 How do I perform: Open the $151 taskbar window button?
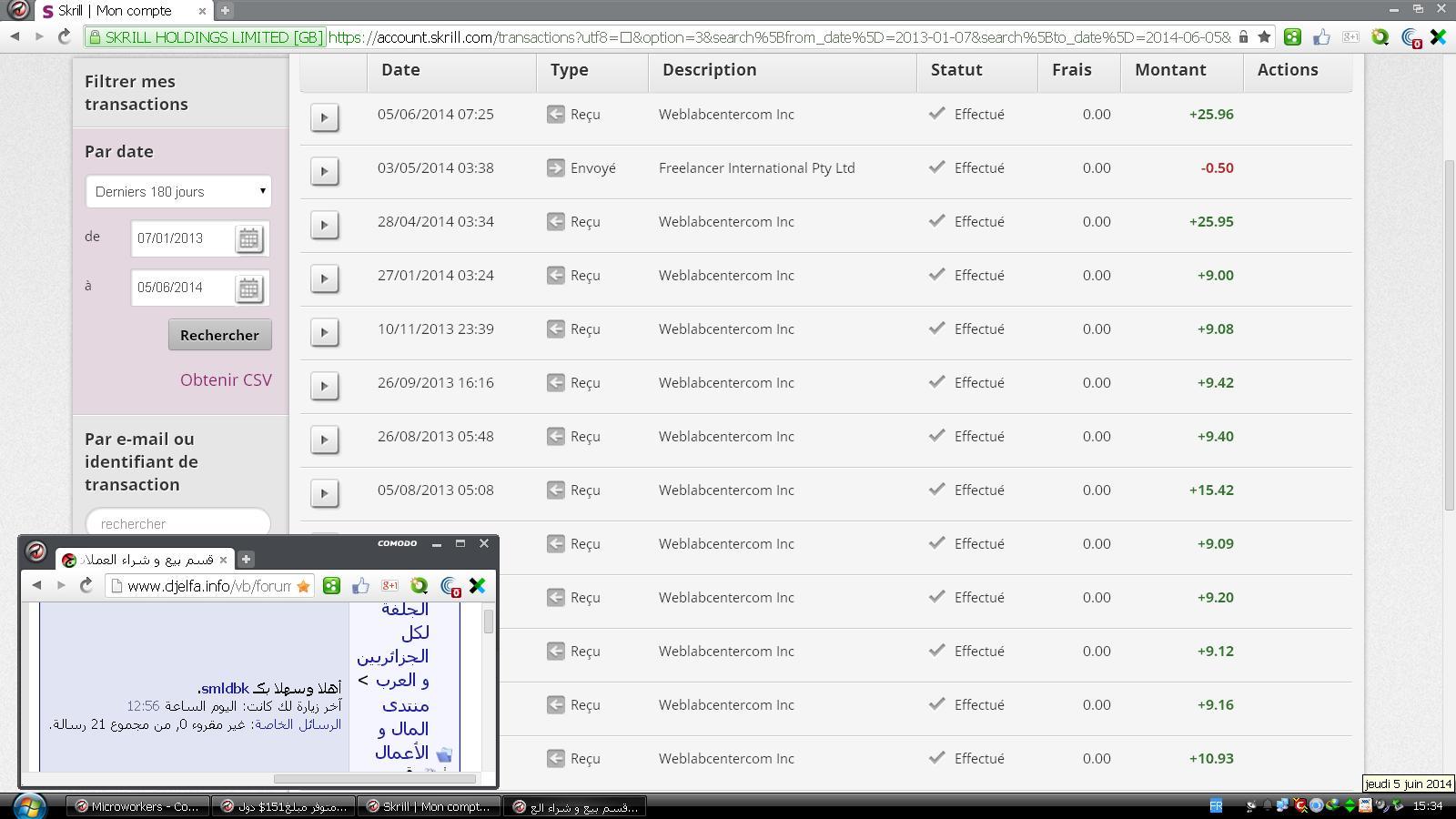[x=285, y=806]
